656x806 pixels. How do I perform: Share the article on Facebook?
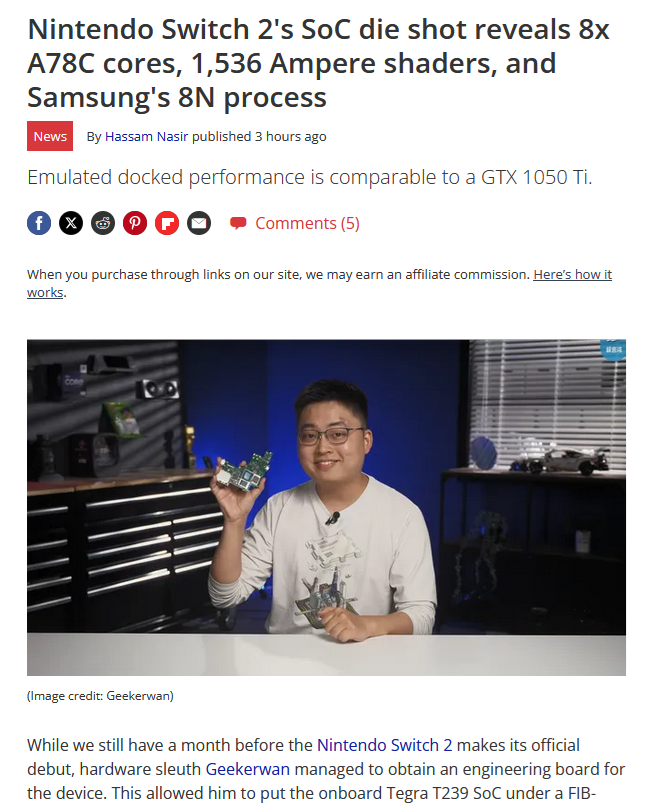(39, 223)
